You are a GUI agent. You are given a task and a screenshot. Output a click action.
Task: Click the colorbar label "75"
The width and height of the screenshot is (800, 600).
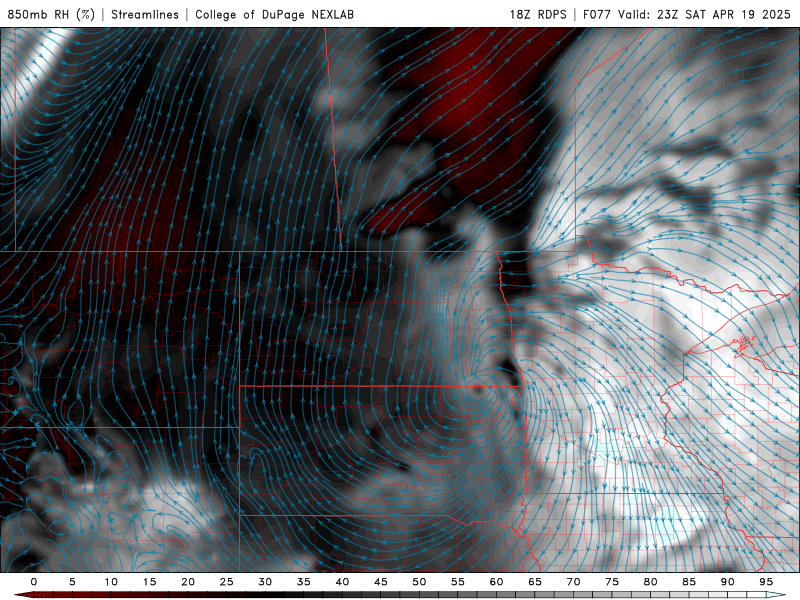coord(612,582)
